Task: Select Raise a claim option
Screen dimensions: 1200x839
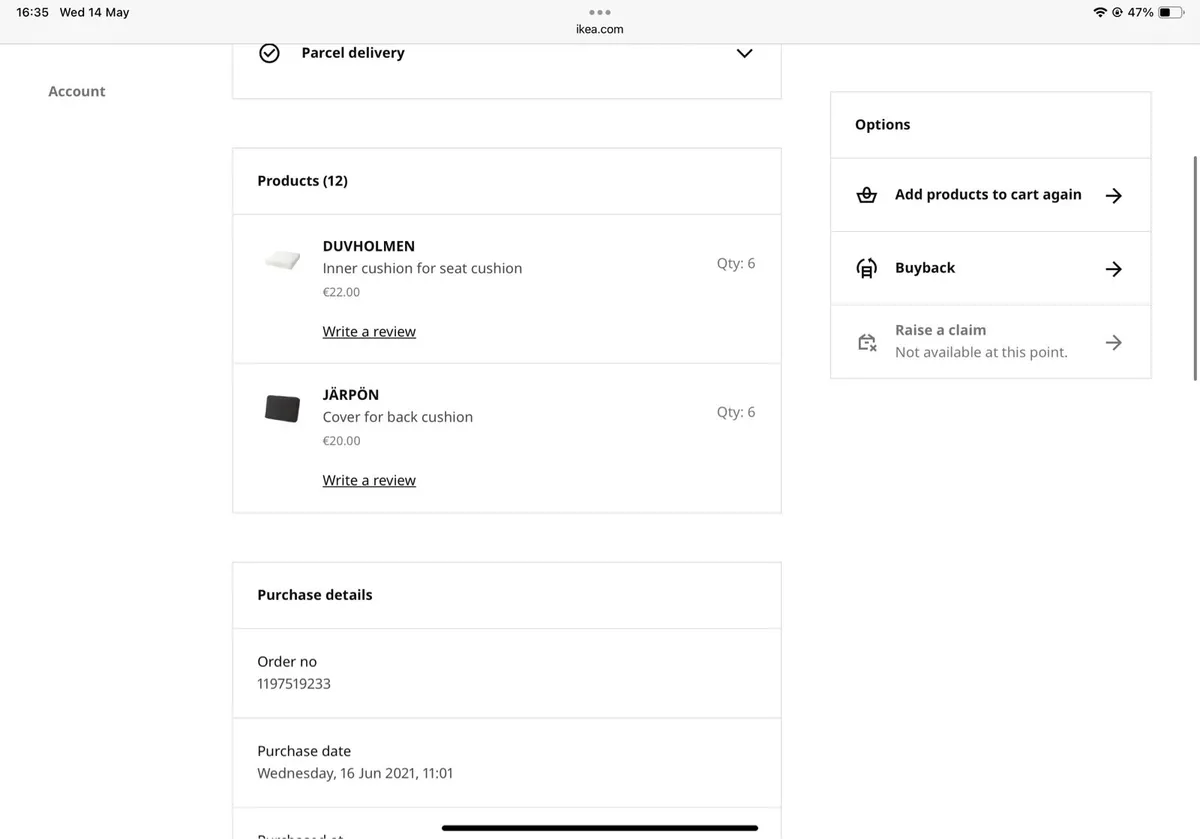Action: click(x=991, y=342)
